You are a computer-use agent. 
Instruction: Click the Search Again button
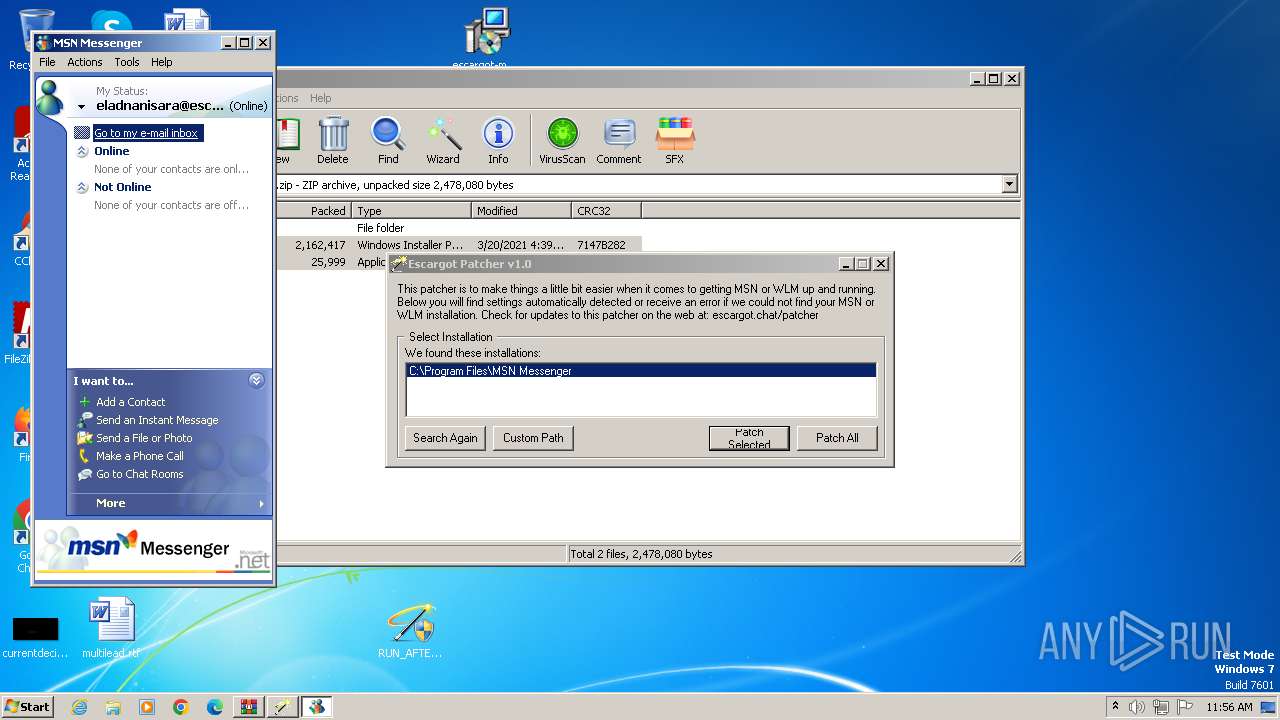pos(445,438)
